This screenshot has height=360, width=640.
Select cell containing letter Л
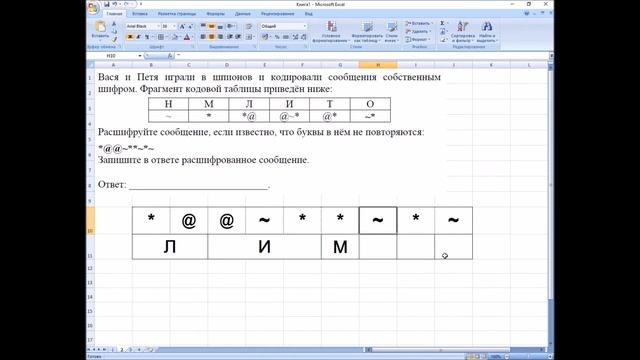(x=170, y=247)
